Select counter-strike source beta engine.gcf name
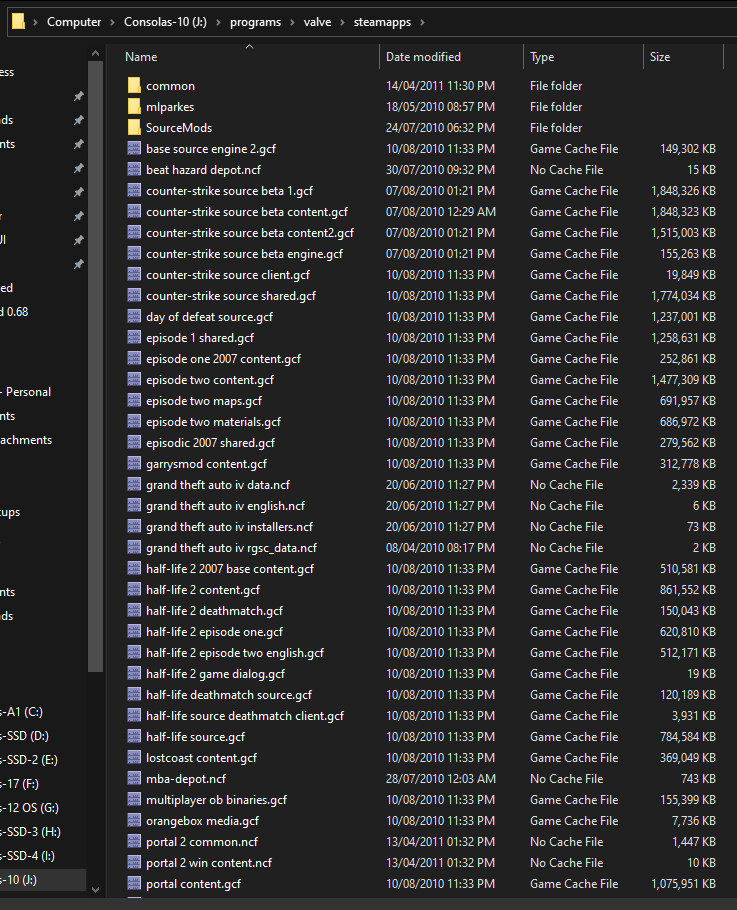Image resolution: width=737 pixels, height=910 pixels. click(244, 254)
